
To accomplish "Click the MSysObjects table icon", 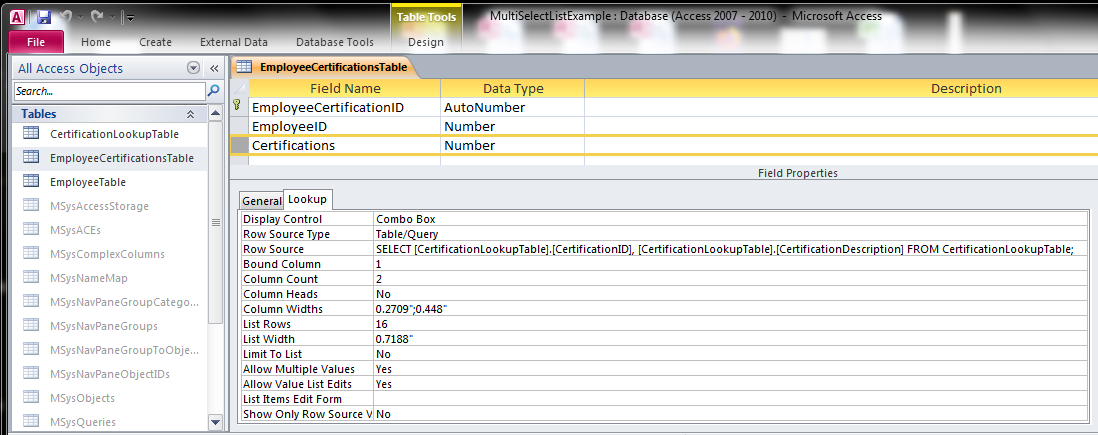I will pos(31,397).
